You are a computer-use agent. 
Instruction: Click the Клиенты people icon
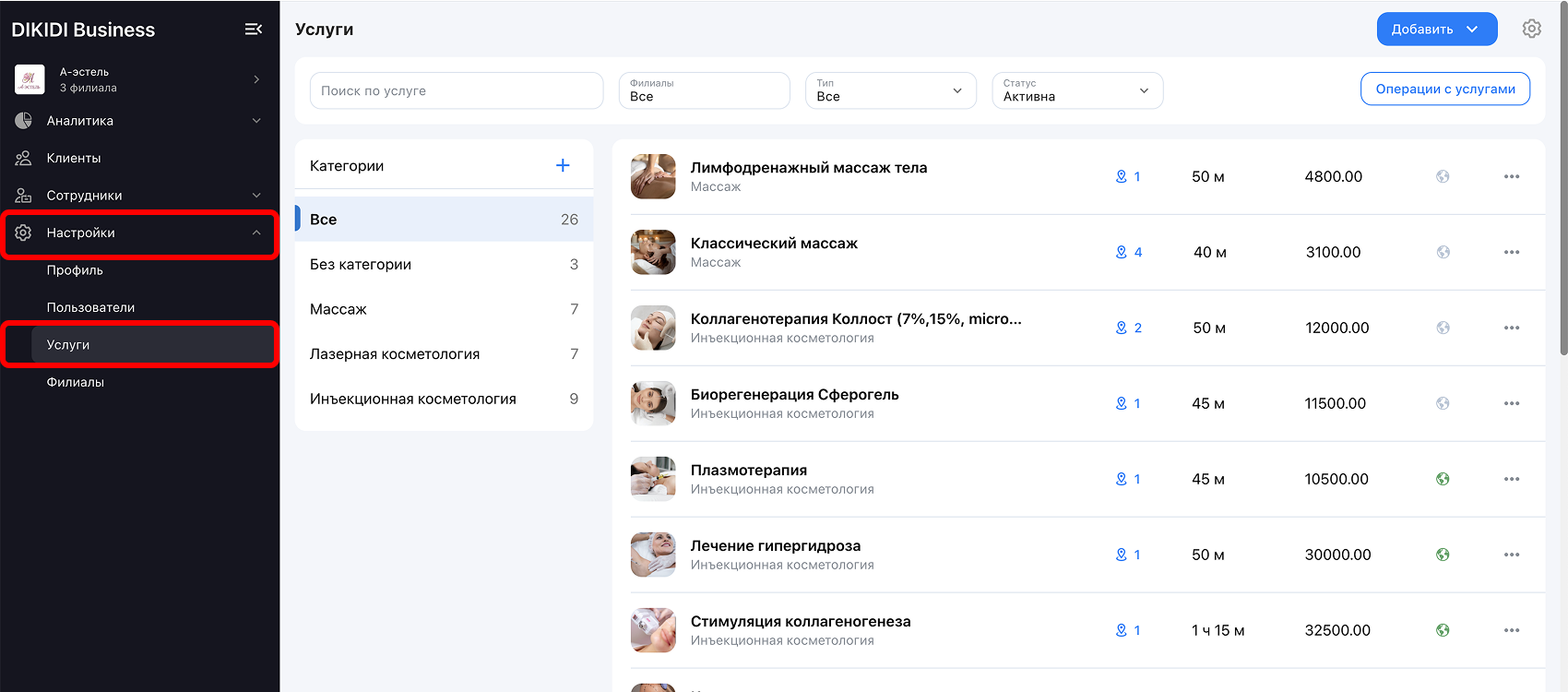coord(23,158)
